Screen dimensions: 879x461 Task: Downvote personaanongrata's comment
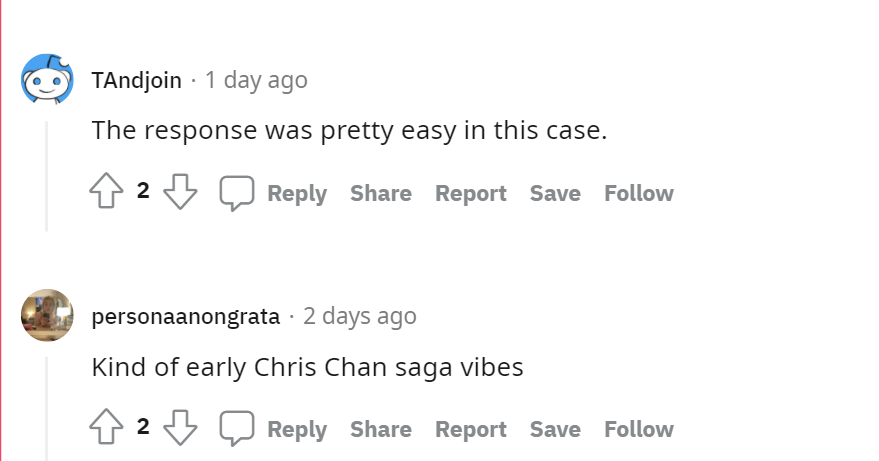(180, 427)
